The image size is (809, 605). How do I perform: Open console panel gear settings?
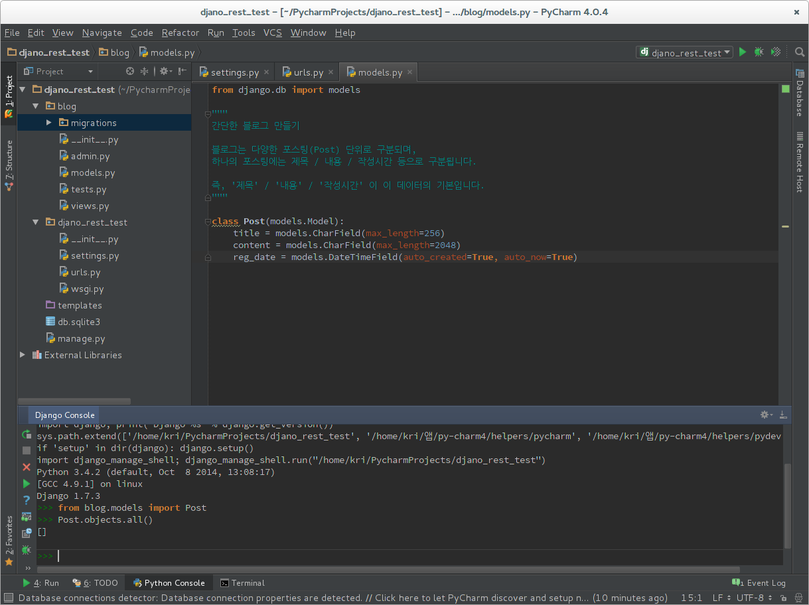pyautogui.click(x=766, y=415)
